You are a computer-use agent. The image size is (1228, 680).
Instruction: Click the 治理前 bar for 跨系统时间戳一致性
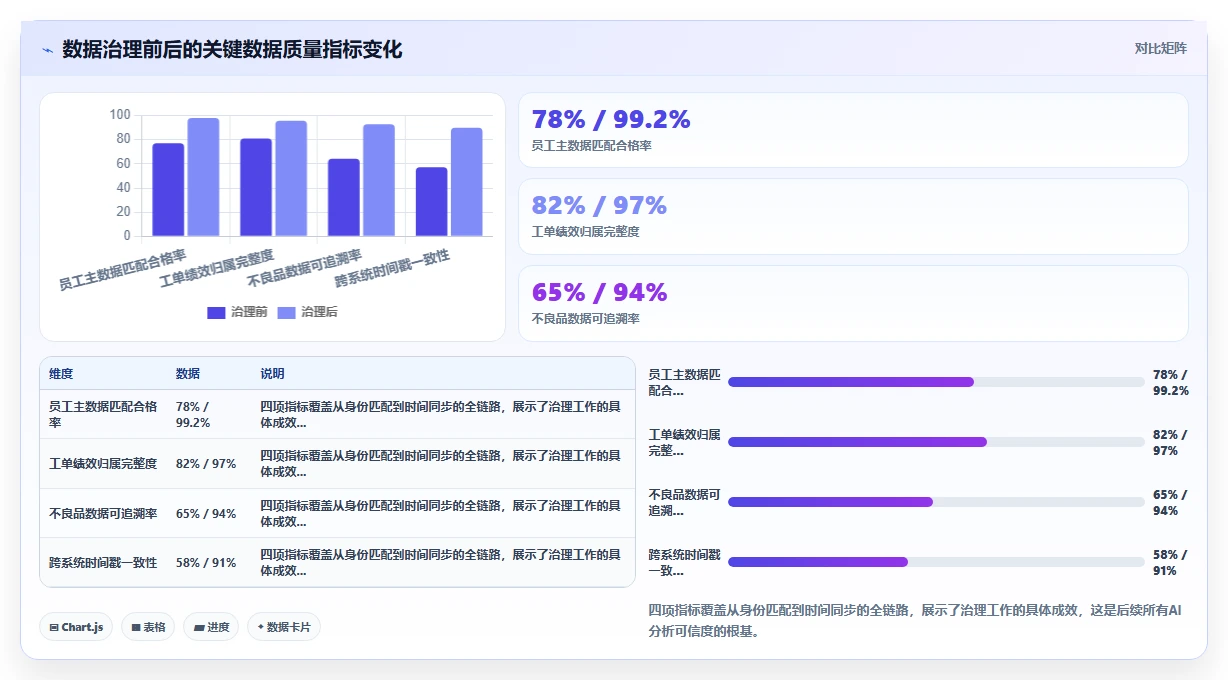coord(431,202)
